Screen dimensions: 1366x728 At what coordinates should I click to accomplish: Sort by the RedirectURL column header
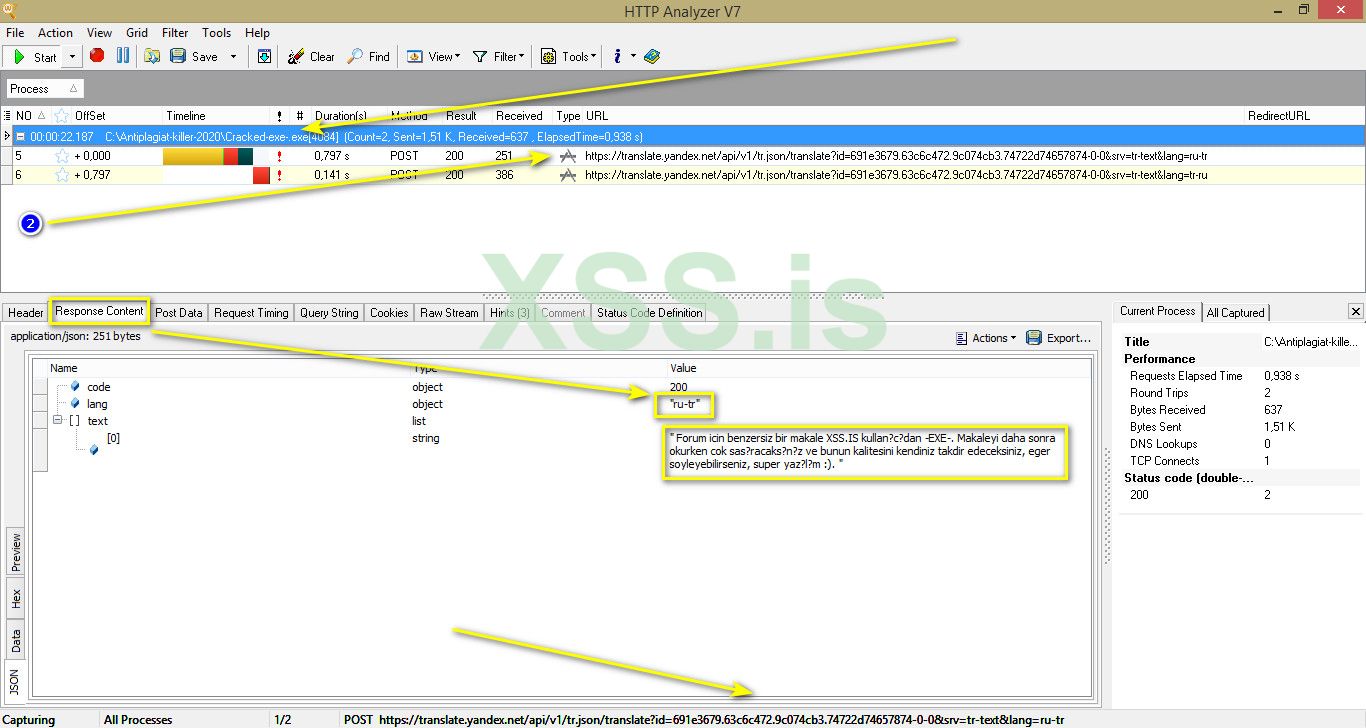[1279, 116]
